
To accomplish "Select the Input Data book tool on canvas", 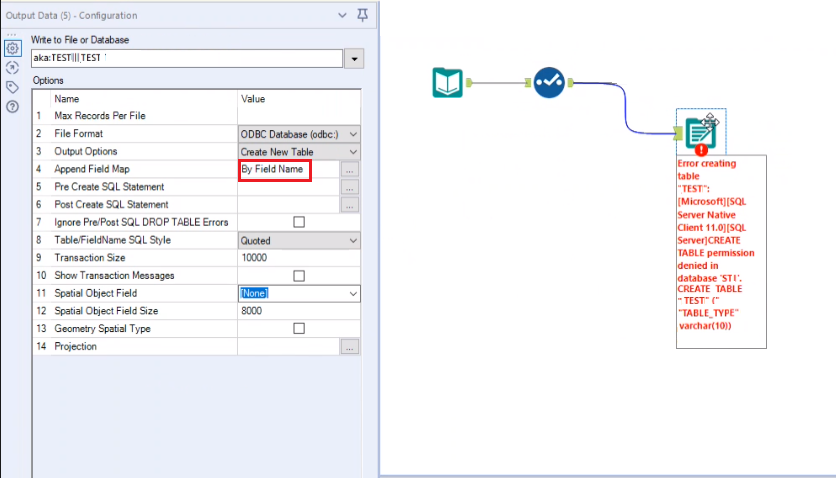I will pos(447,83).
